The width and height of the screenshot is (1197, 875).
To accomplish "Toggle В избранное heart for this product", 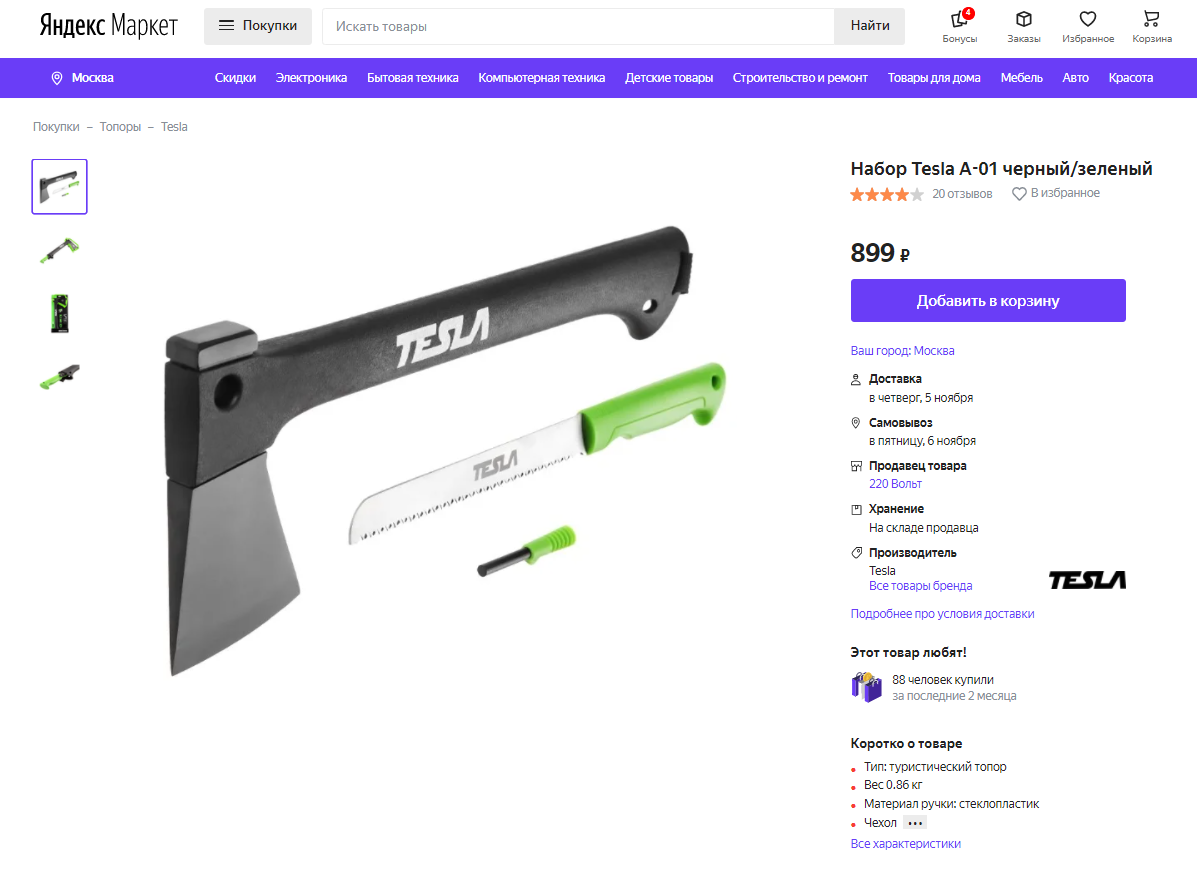I will click(x=1018, y=194).
